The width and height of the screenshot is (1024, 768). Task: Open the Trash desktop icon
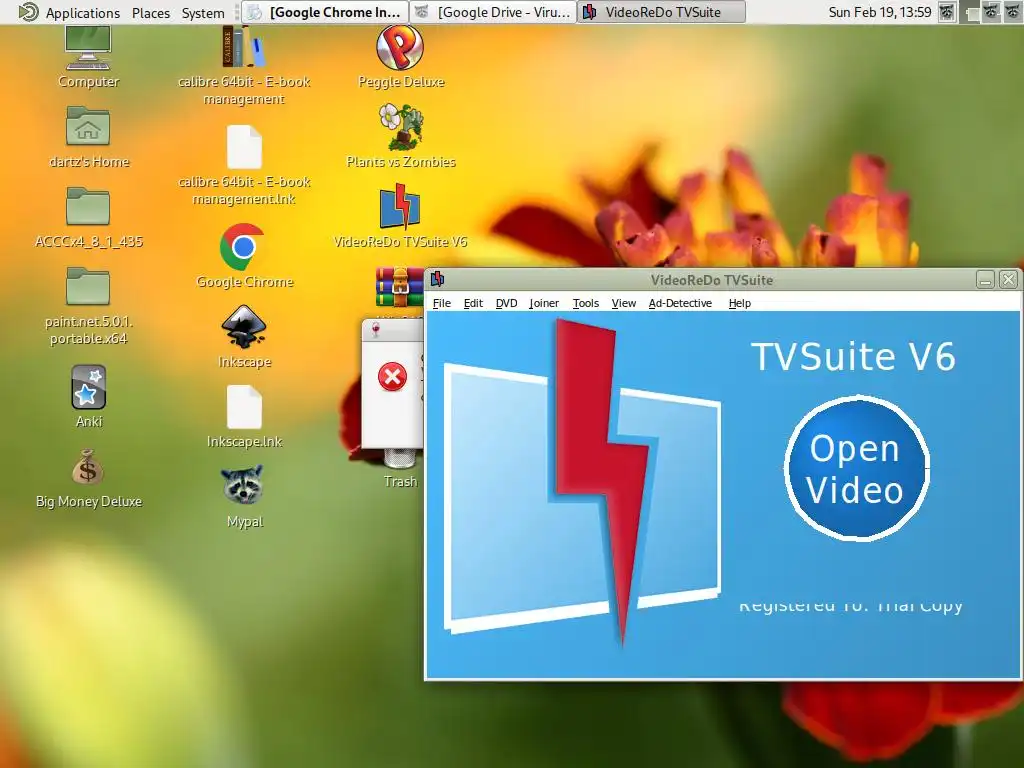(x=400, y=459)
